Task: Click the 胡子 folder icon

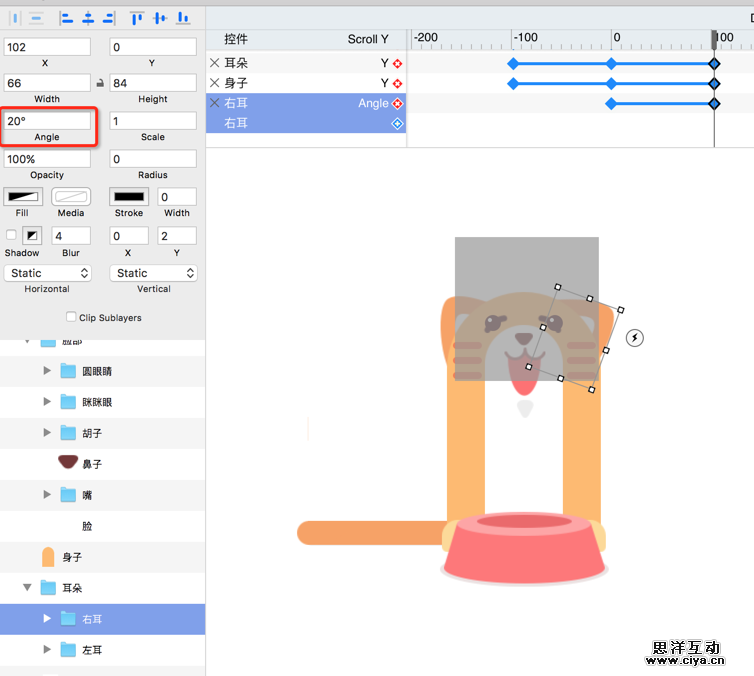Action: pyautogui.click(x=68, y=433)
